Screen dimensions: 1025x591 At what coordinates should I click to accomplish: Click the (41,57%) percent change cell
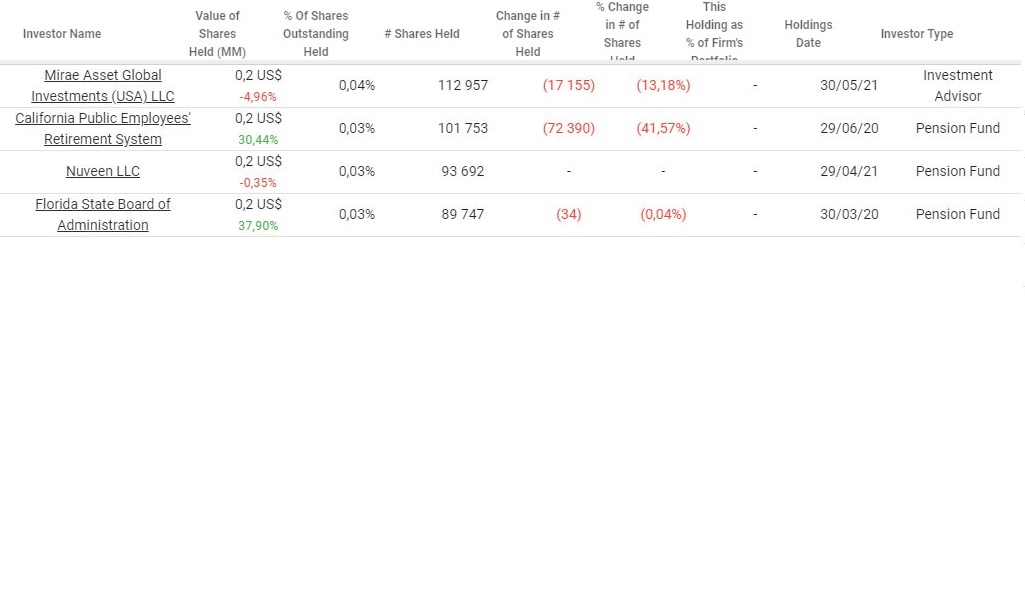[x=663, y=128]
